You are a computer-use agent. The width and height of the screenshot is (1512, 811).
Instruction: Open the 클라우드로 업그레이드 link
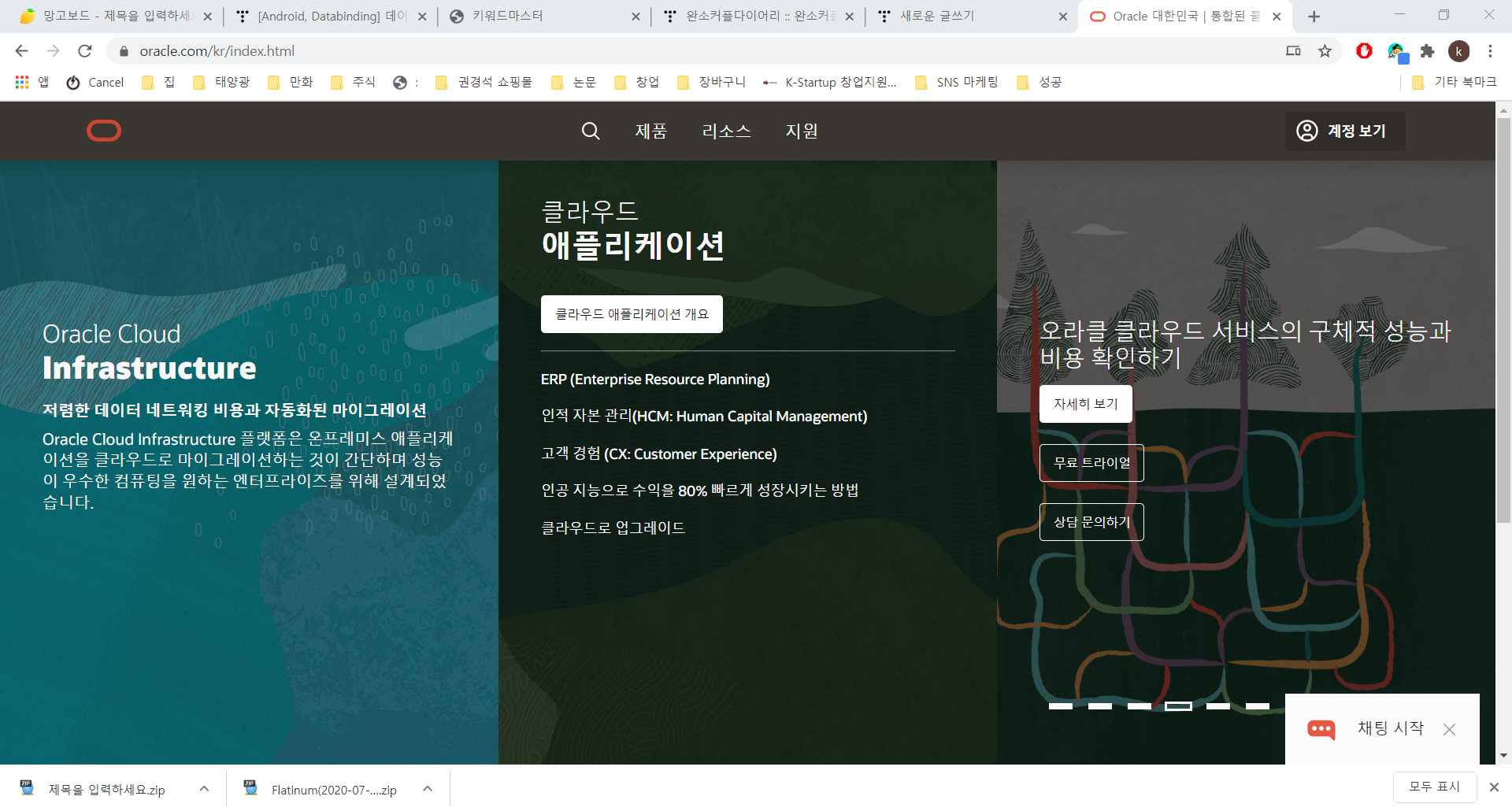click(x=613, y=528)
